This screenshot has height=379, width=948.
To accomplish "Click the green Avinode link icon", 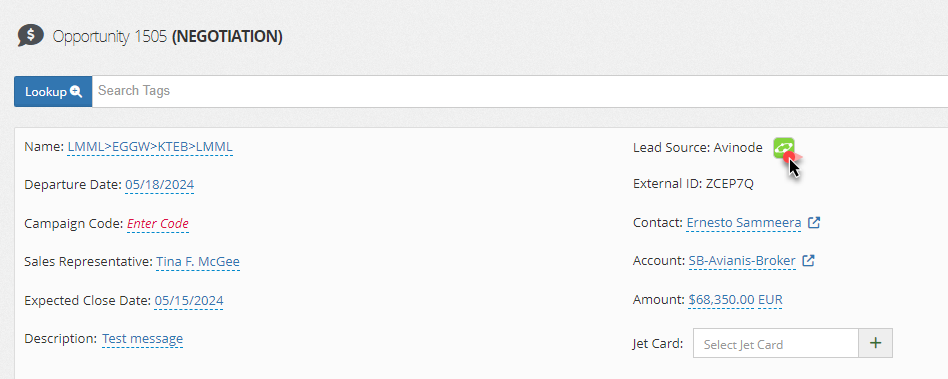I will [784, 147].
